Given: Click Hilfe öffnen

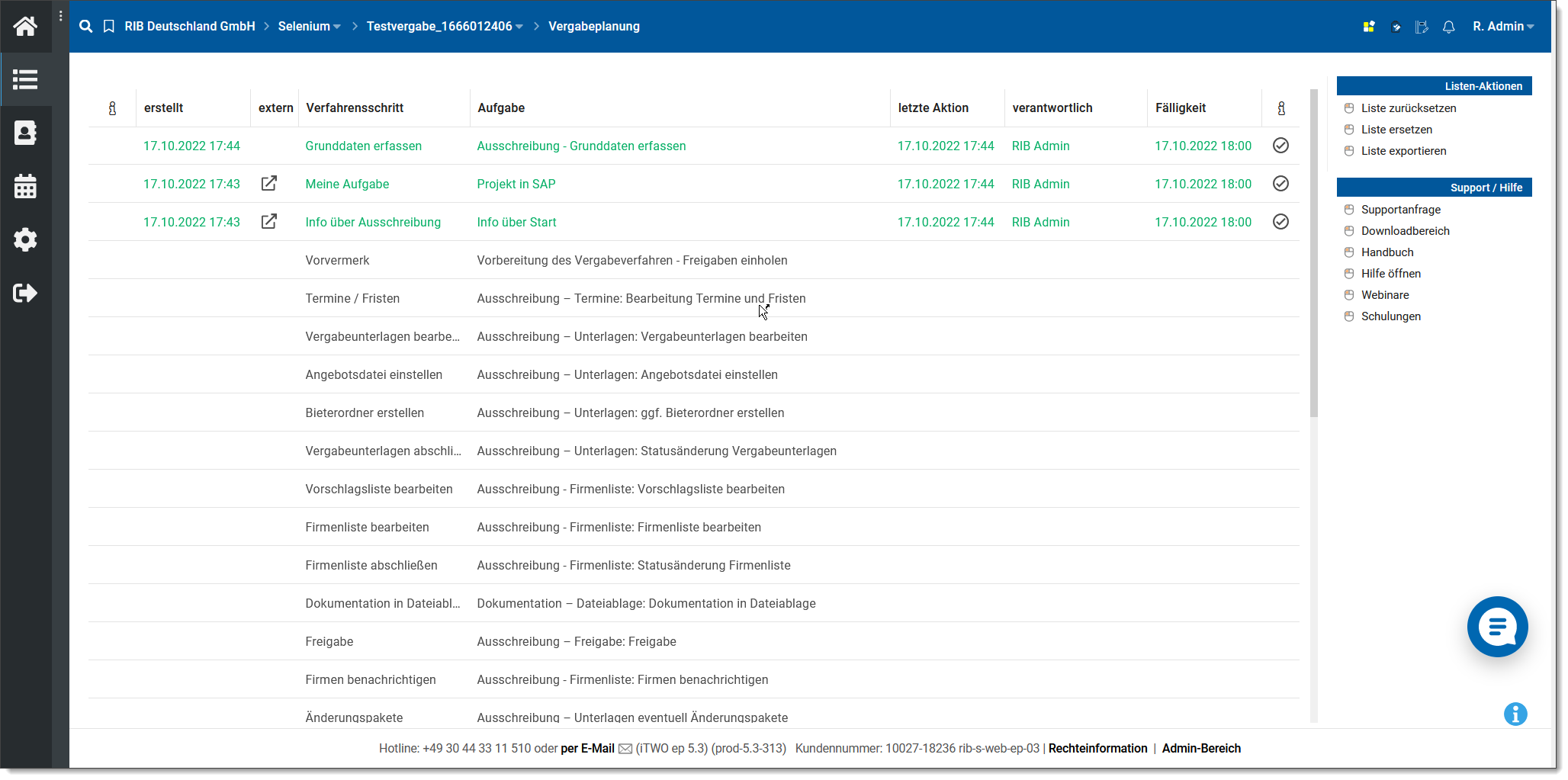Looking at the screenshot, I should [x=1391, y=274].
